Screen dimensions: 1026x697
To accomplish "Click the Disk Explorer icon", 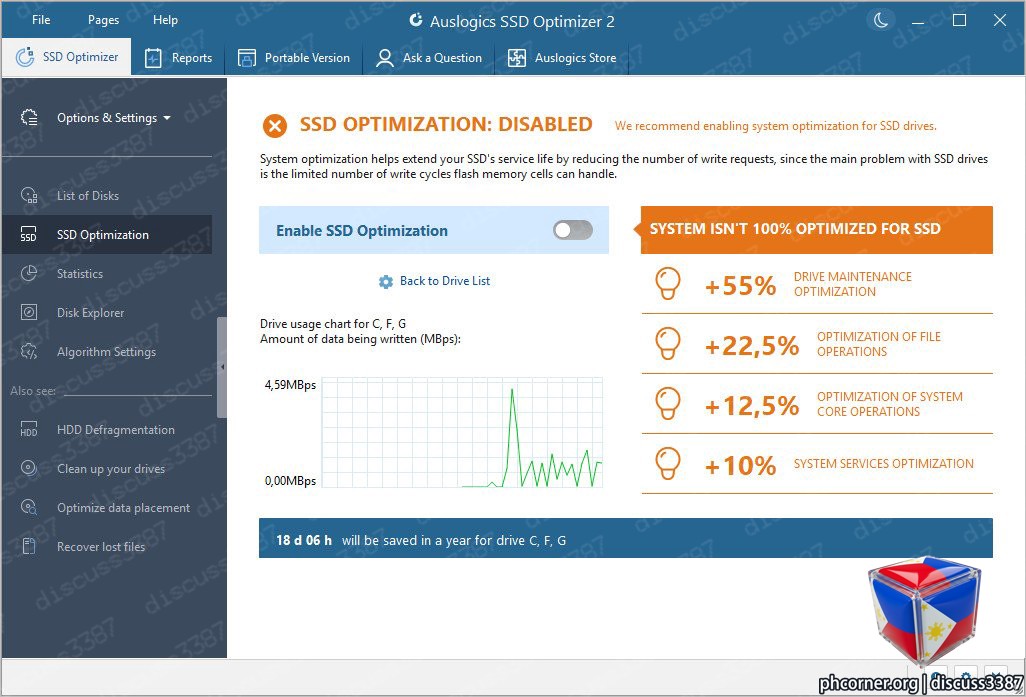I will click(29, 312).
